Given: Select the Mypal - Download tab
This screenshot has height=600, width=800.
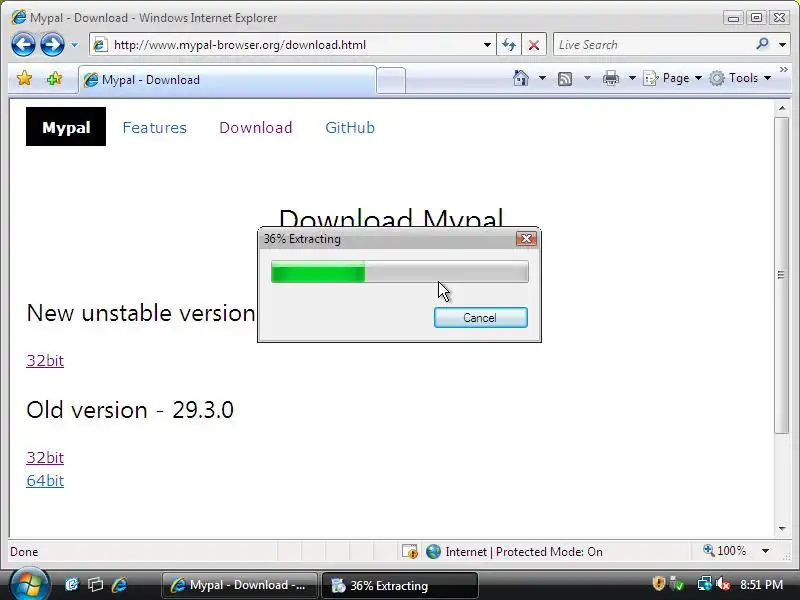Looking at the screenshot, I should (227, 80).
